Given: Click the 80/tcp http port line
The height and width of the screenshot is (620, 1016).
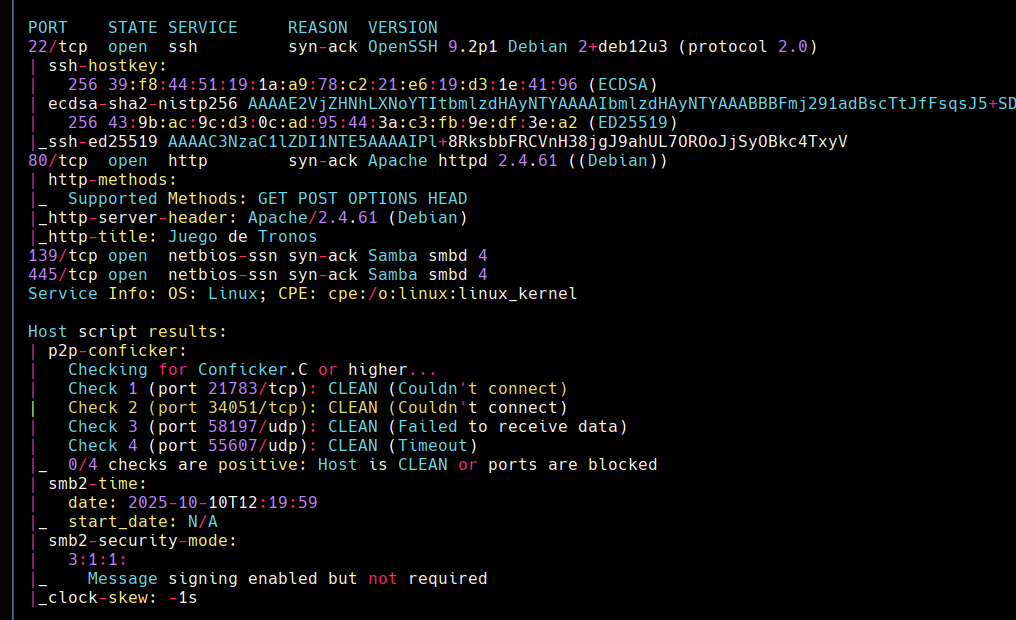Looking at the screenshot, I should [x=347, y=161].
